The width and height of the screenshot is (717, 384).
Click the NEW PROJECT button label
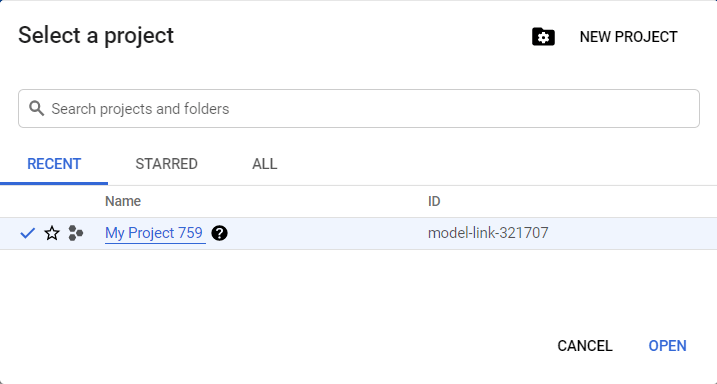tap(628, 37)
